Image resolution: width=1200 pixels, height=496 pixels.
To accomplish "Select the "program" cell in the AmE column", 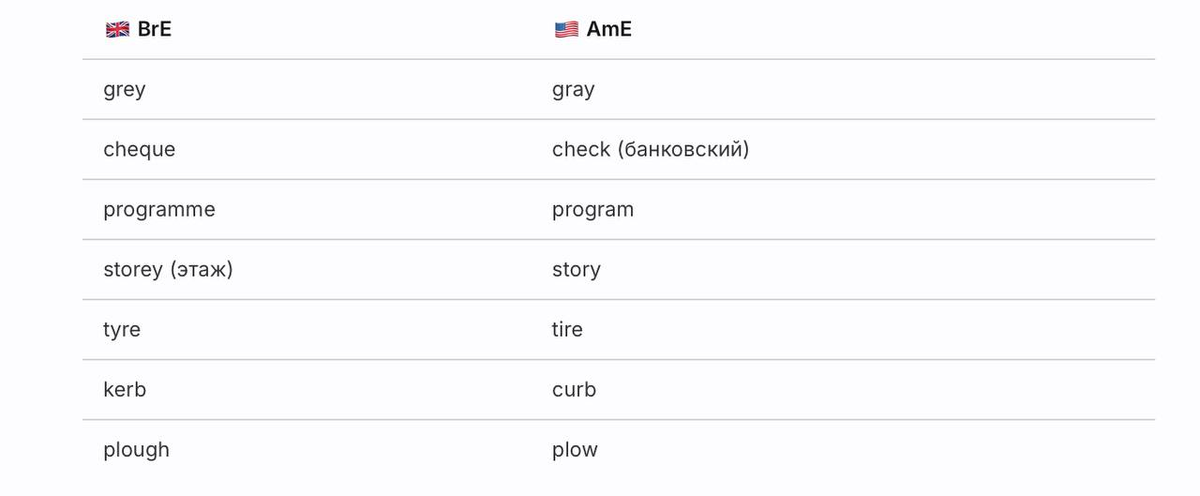I will [x=593, y=210].
